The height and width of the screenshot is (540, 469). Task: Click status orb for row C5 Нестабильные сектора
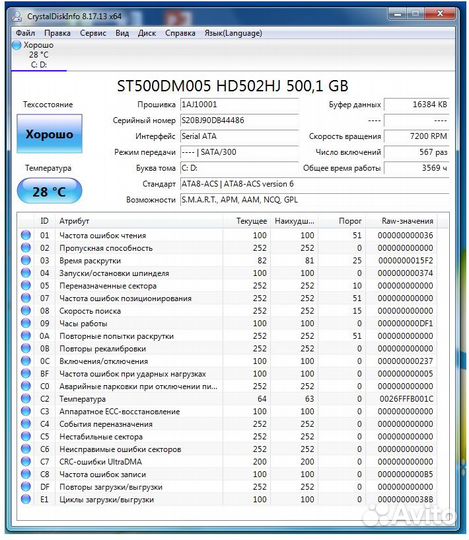click(26, 436)
